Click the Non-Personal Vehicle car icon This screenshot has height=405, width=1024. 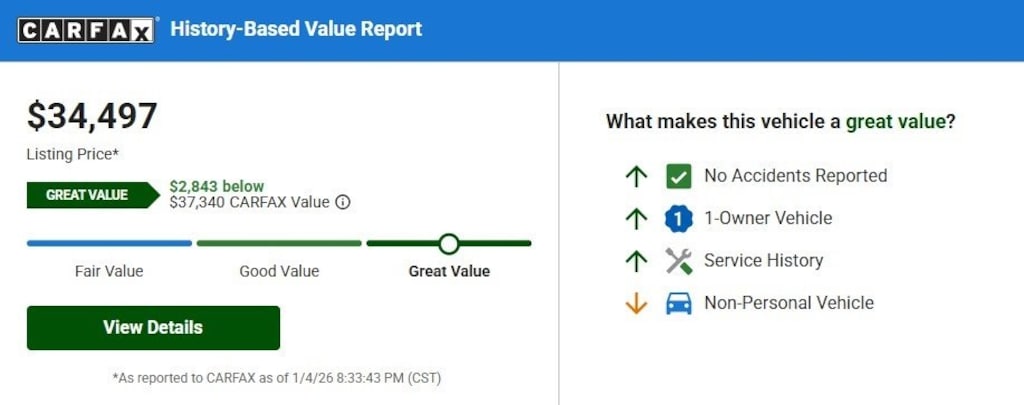coord(679,304)
